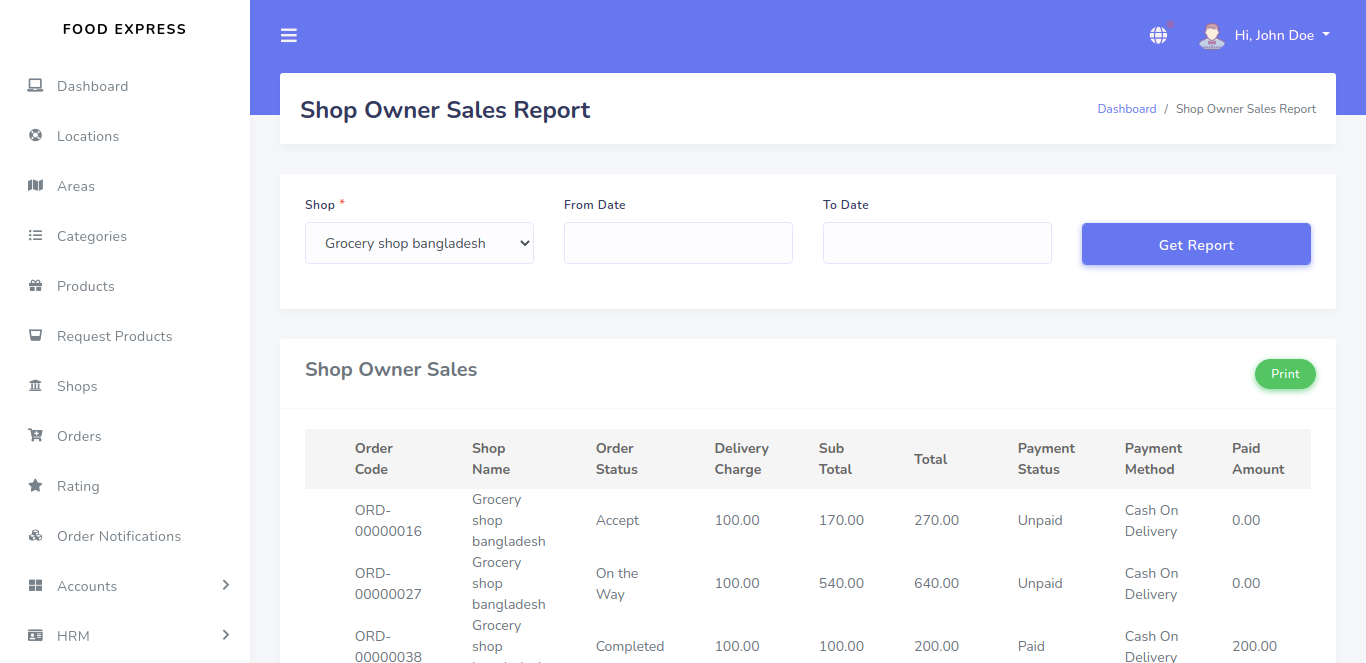Open the globe language icon
1366x663 pixels.
pos(1158,36)
